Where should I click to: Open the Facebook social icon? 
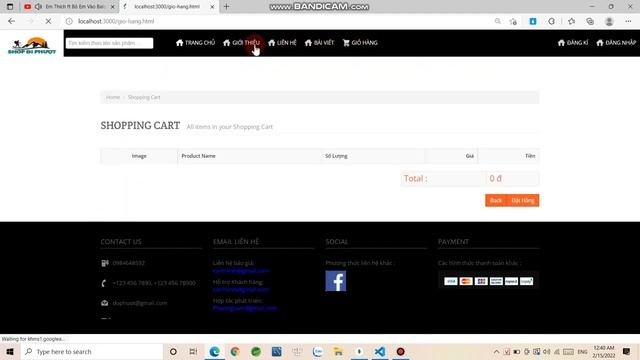click(336, 281)
